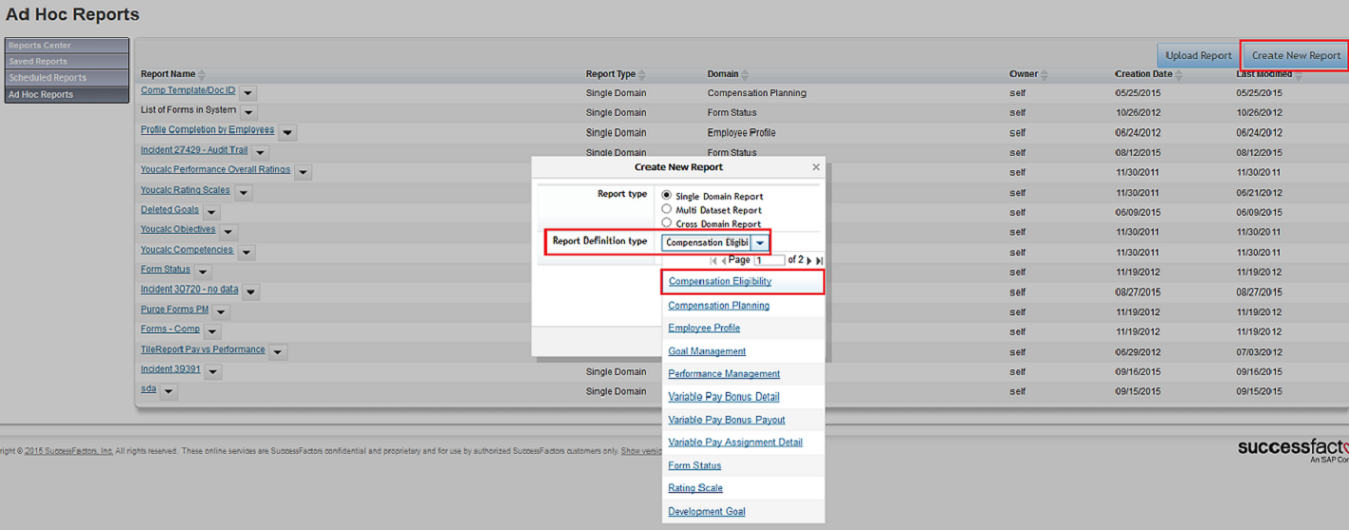Select Cross Domain Report radio button

coord(667,223)
